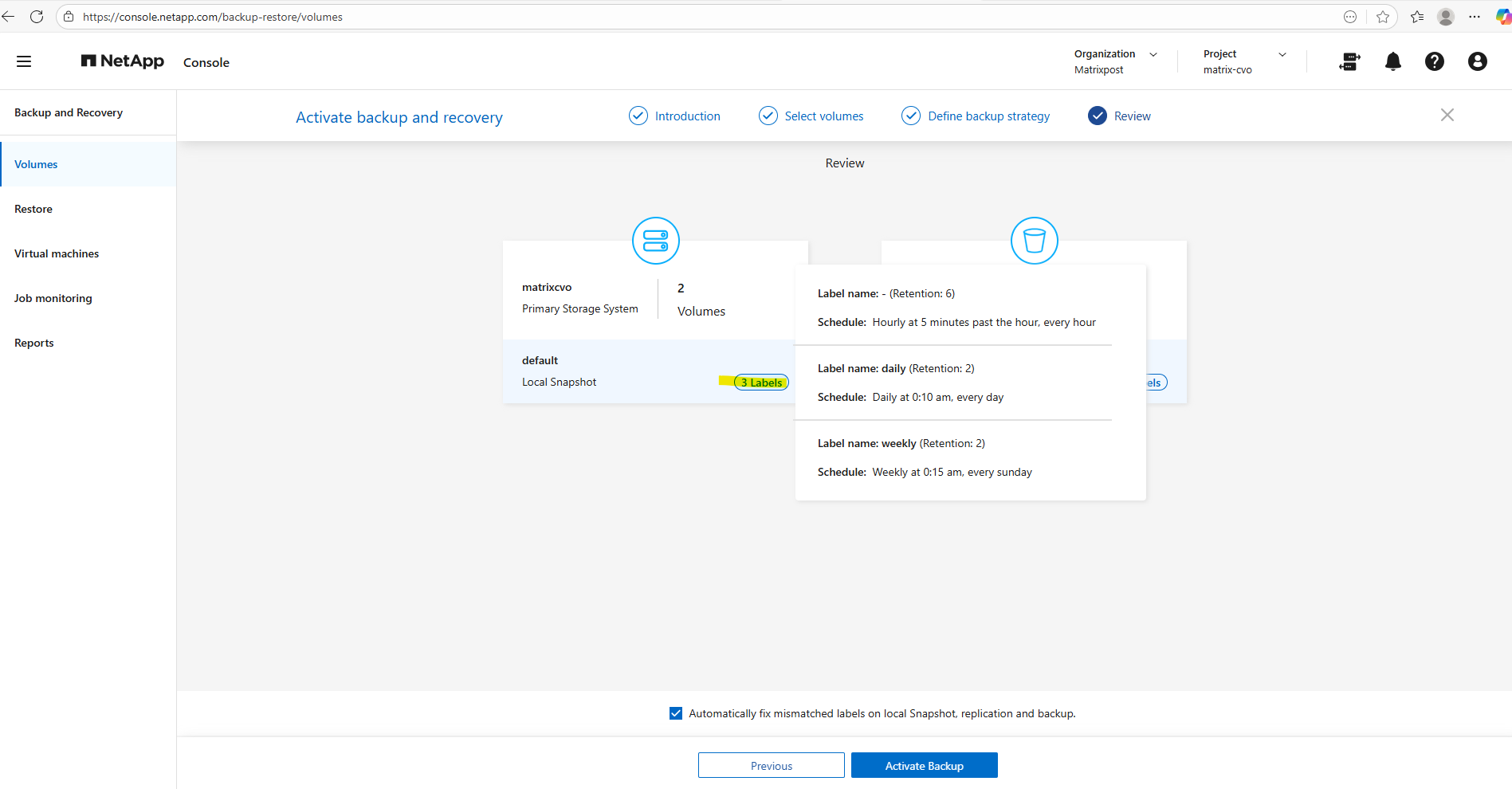Expand the Organization dropdown
Viewport: 1512px width, 789px height.
tap(1153, 54)
